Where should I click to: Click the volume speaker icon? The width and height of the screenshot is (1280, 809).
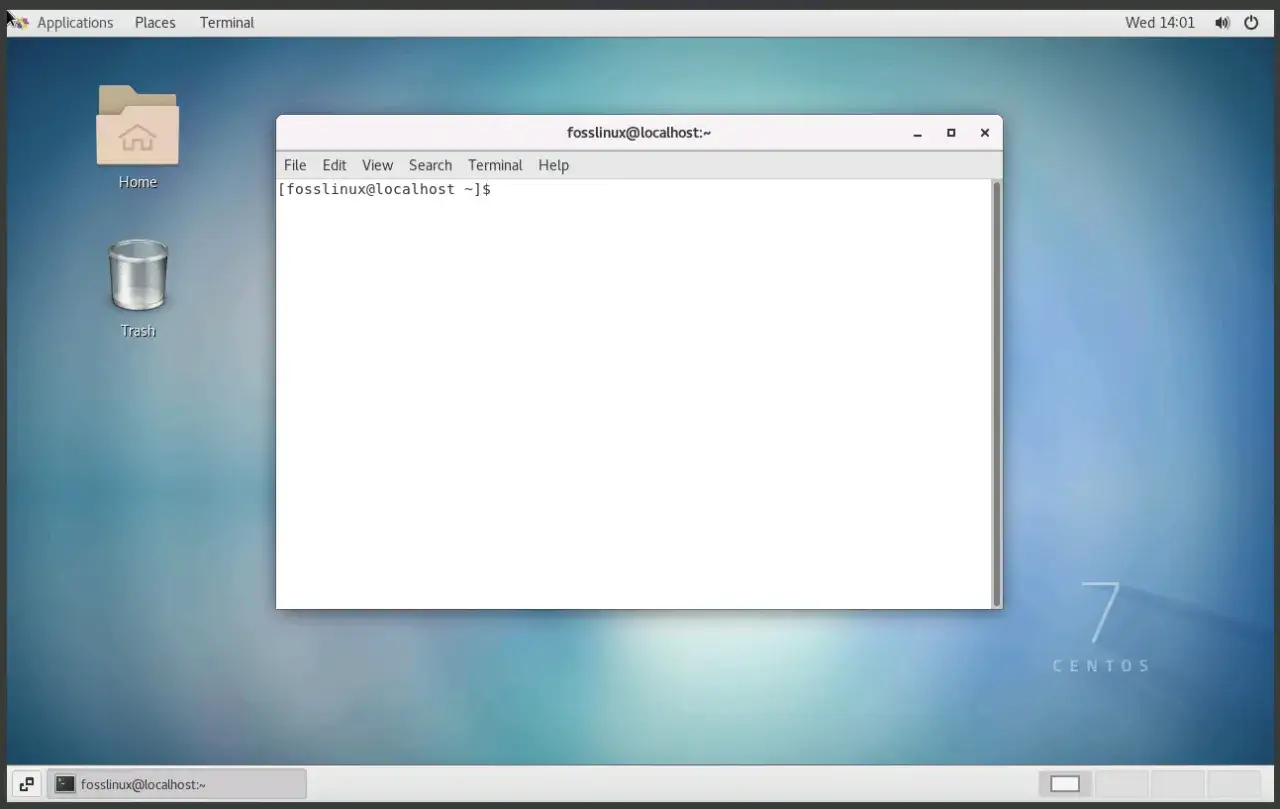(1222, 22)
